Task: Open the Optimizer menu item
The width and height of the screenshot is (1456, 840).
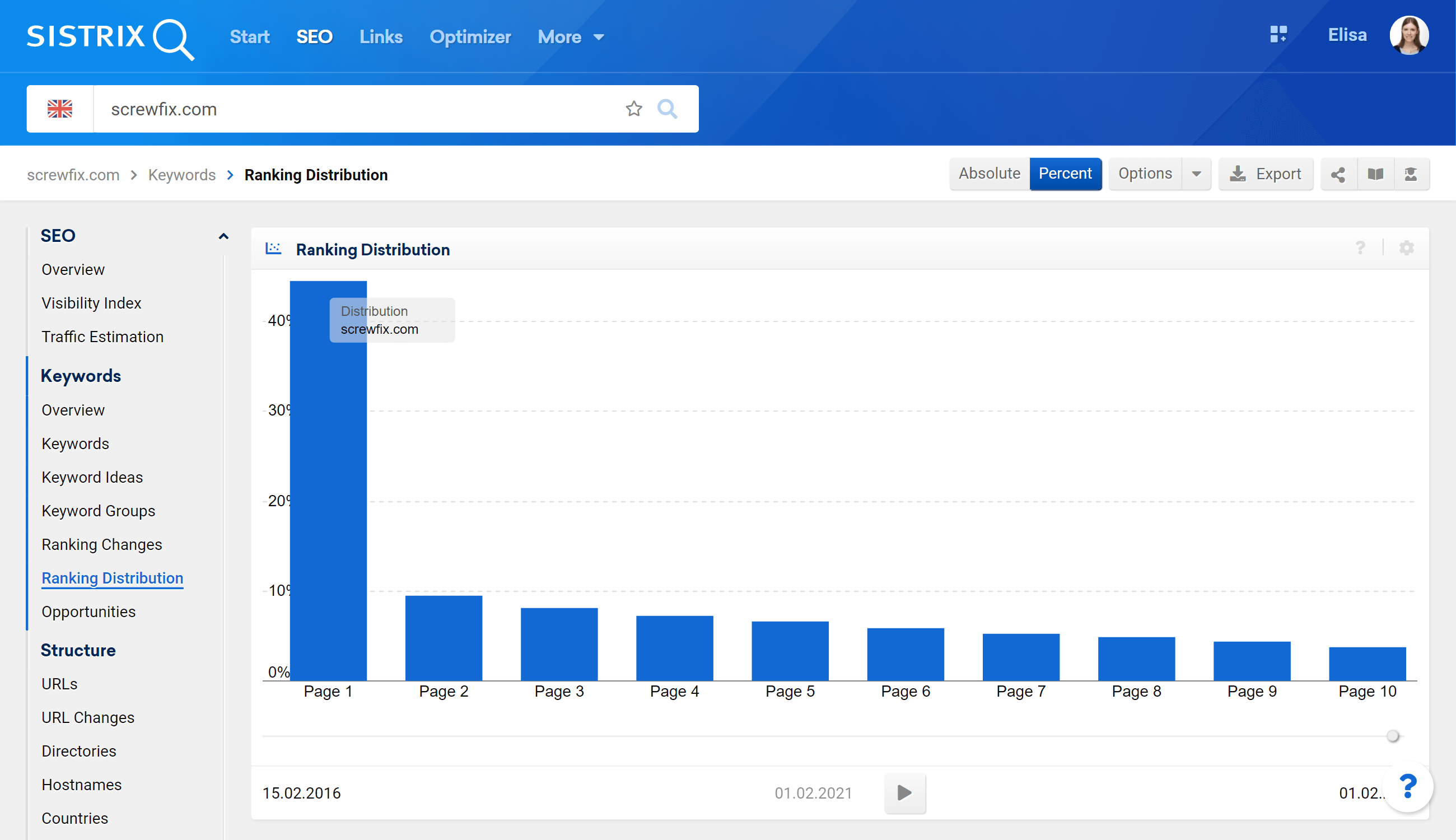Action: (470, 36)
